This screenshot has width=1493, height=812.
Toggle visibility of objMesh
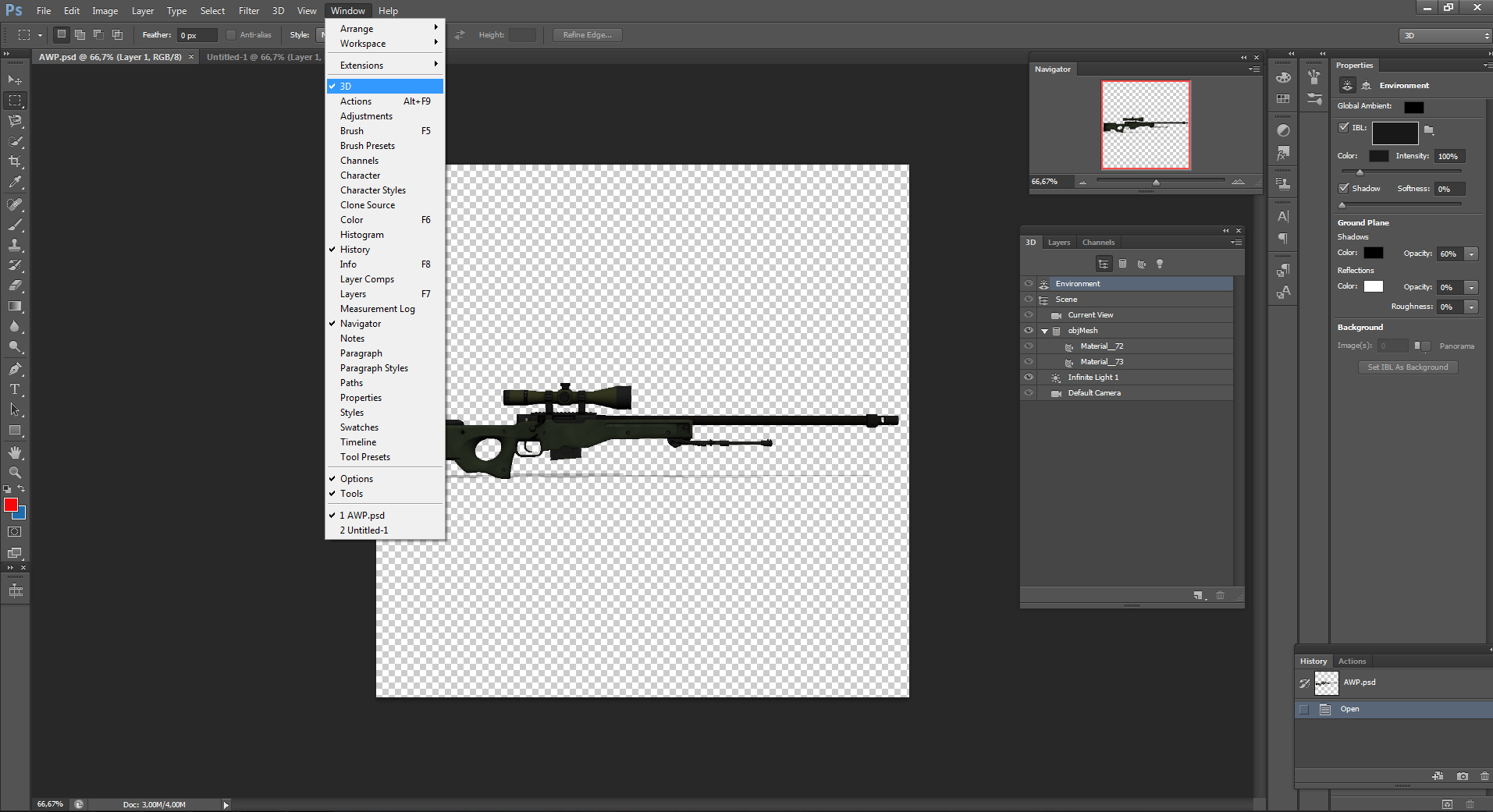[1029, 331]
